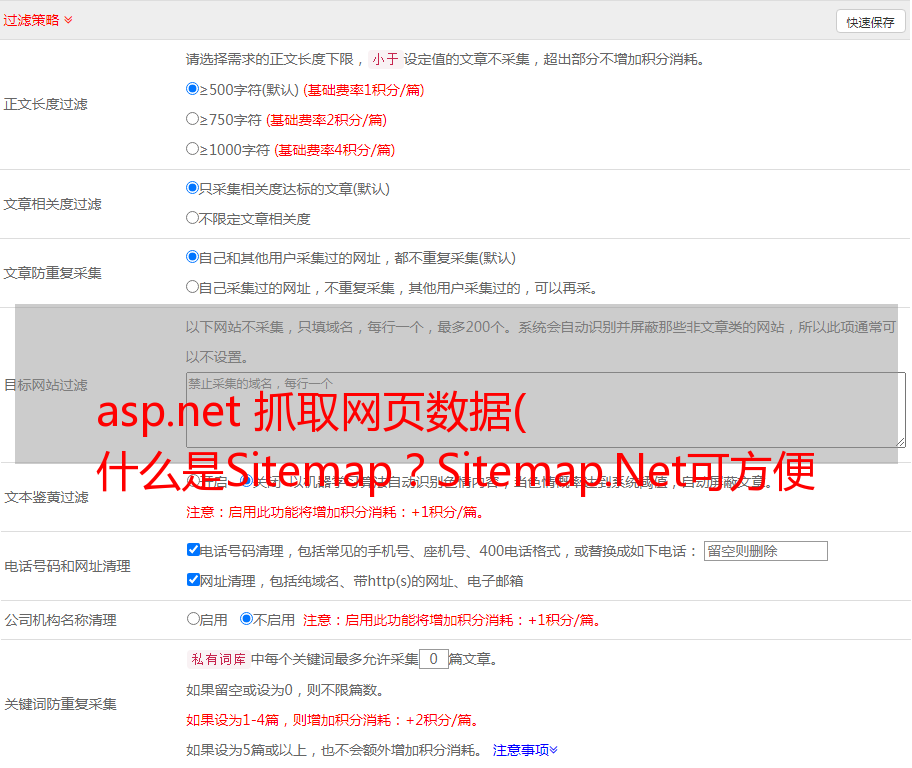Click the 小于 highlighted tag
The image size is (912, 768).
pos(385,59)
